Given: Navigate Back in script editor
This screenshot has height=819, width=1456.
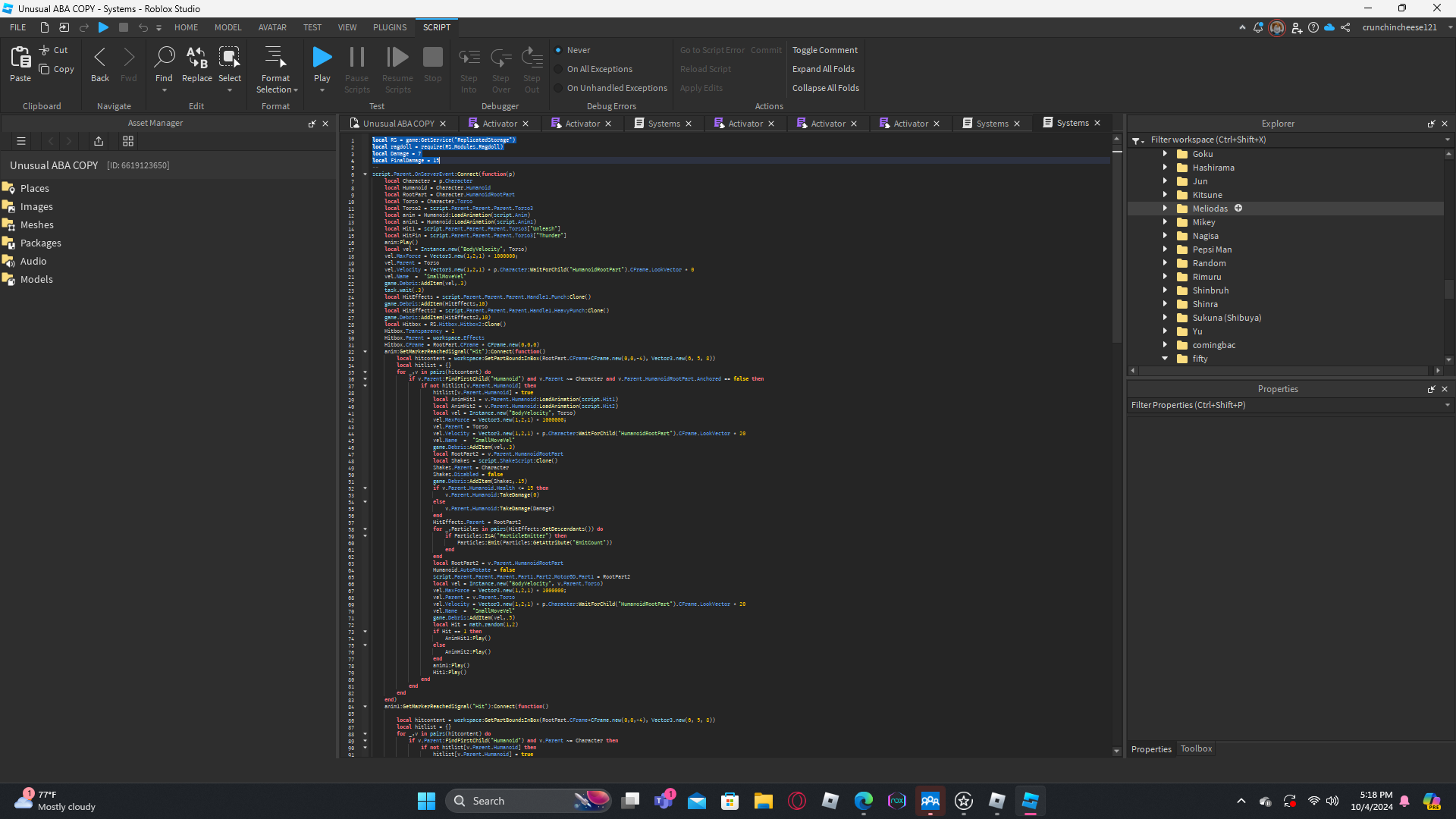Looking at the screenshot, I should (100, 58).
